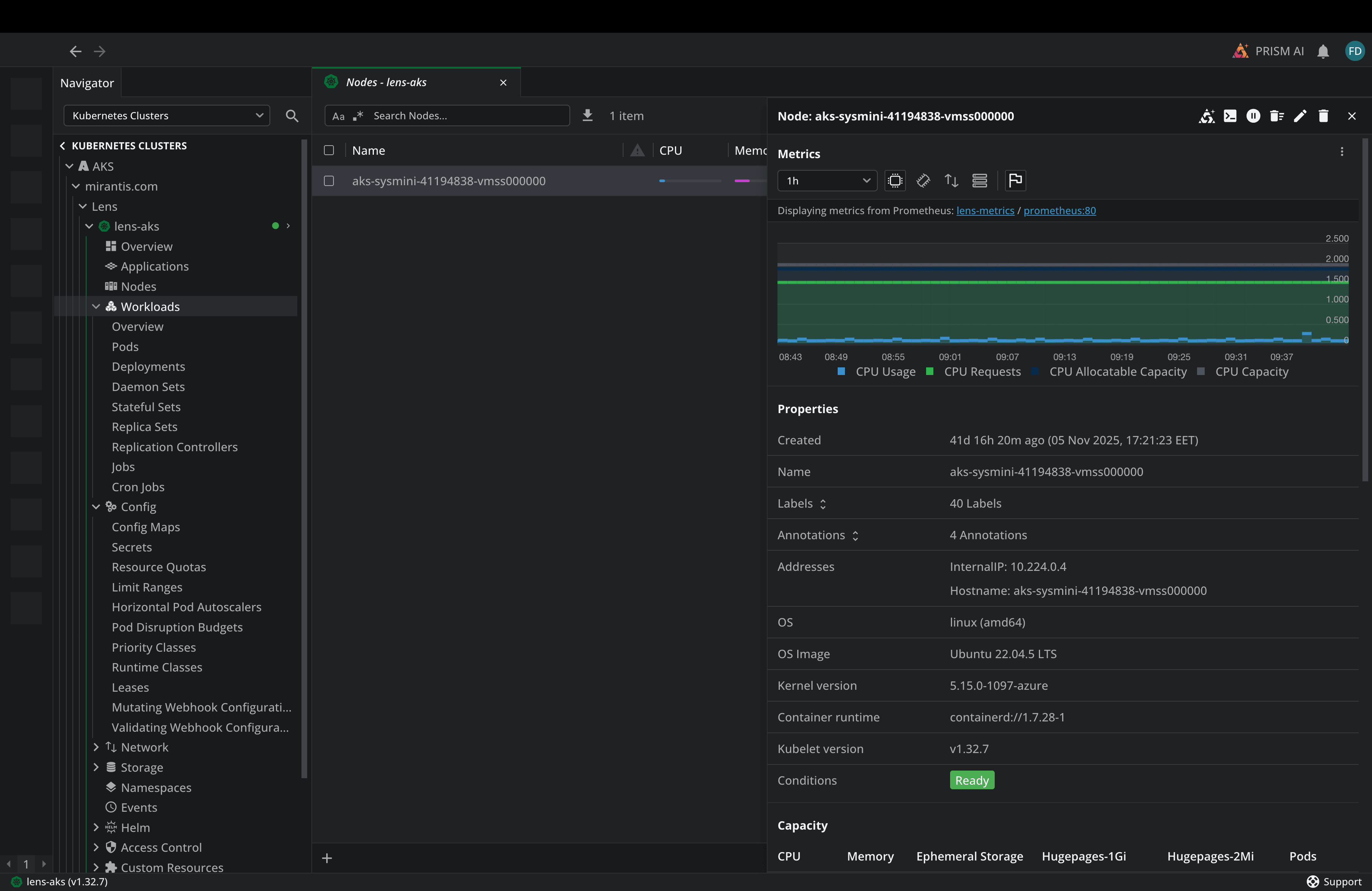
Task: Open the nodes search with the magnifier icon
Action: [292, 115]
